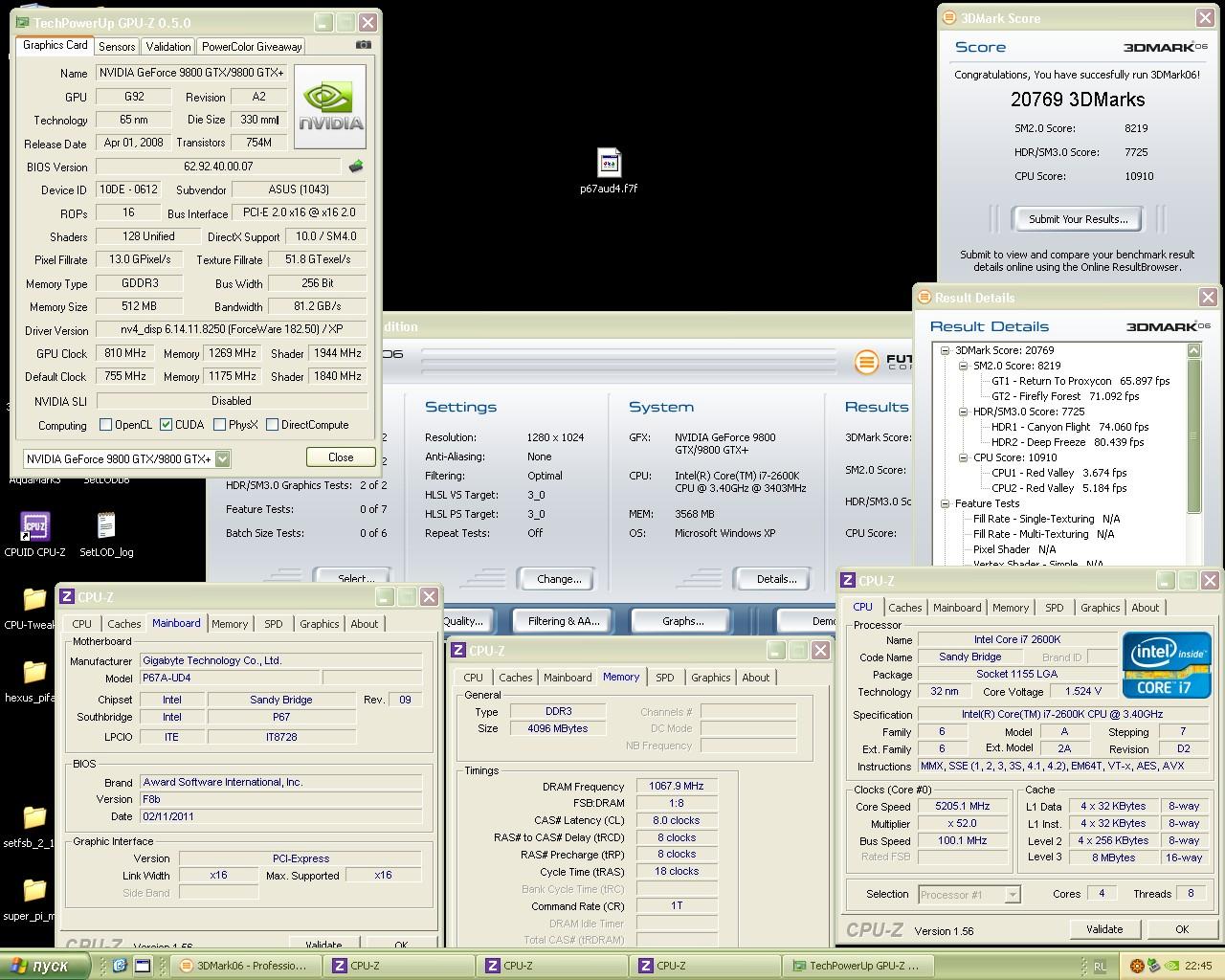Click the Start button labeled пуск

tap(45, 966)
